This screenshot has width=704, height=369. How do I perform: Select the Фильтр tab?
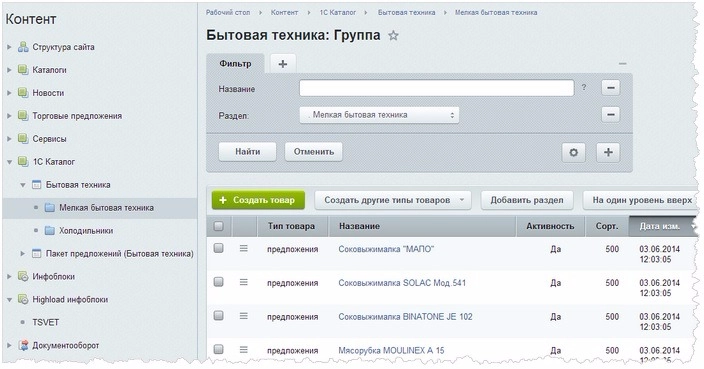[x=235, y=64]
